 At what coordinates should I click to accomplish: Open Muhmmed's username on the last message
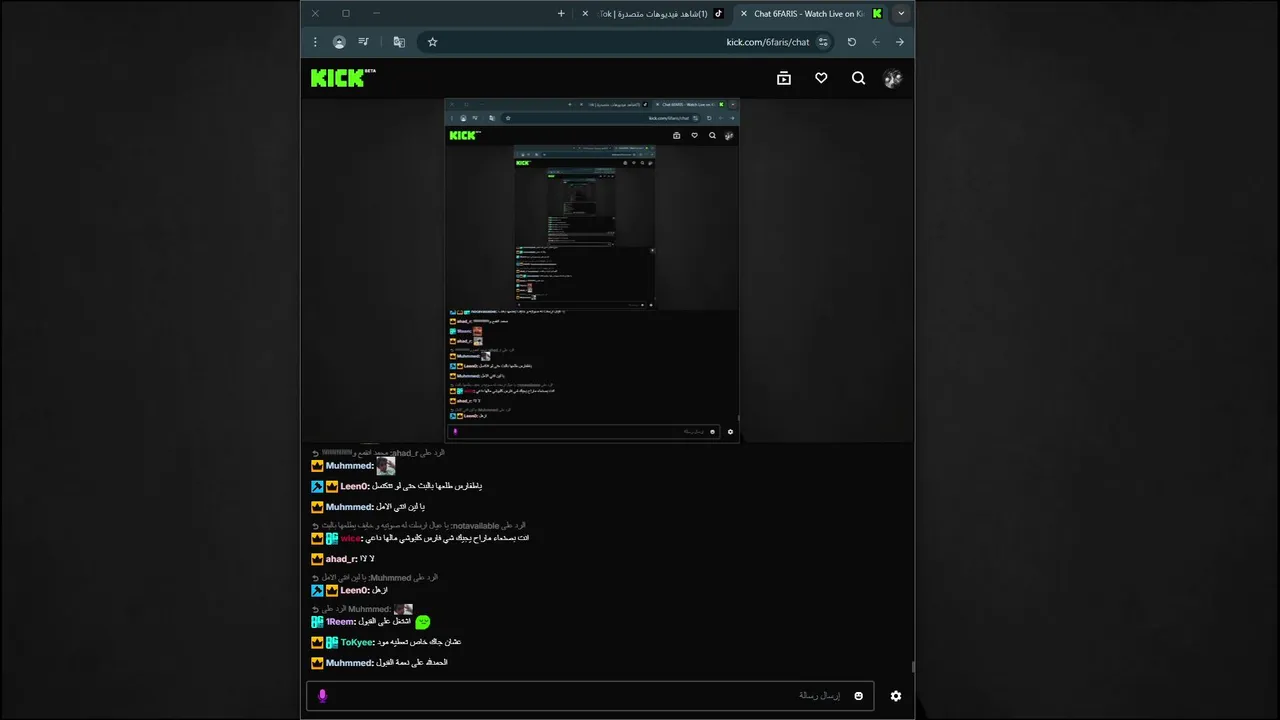pyautogui.click(x=350, y=662)
